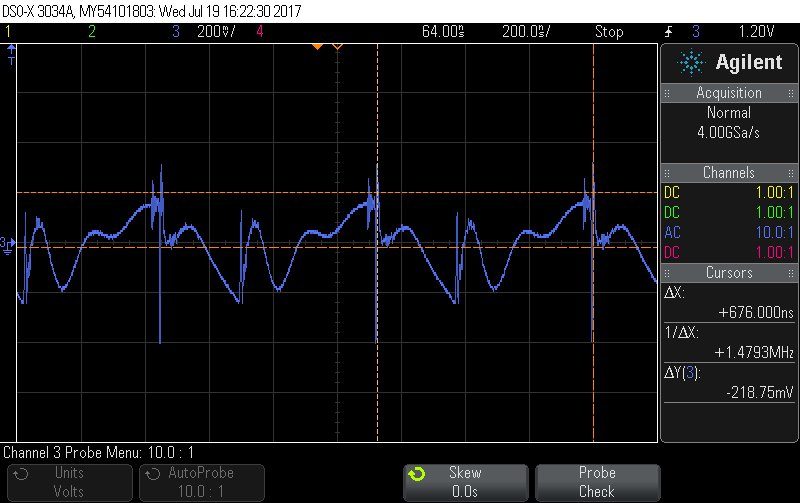The height and width of the screenshot is (503, 800).
Task: Click the 64.00ns delay readout
Action: (x=443, y=32)
